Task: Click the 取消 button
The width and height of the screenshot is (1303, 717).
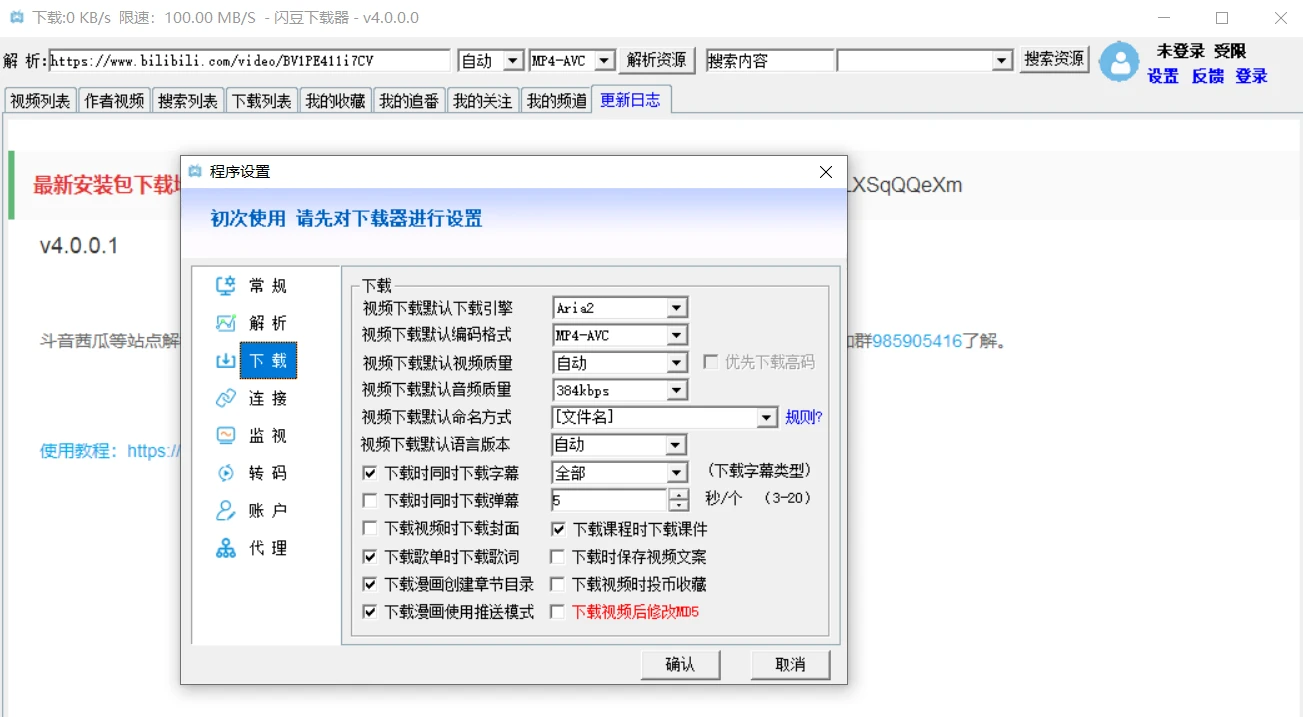Action: (x=790, y=664)
